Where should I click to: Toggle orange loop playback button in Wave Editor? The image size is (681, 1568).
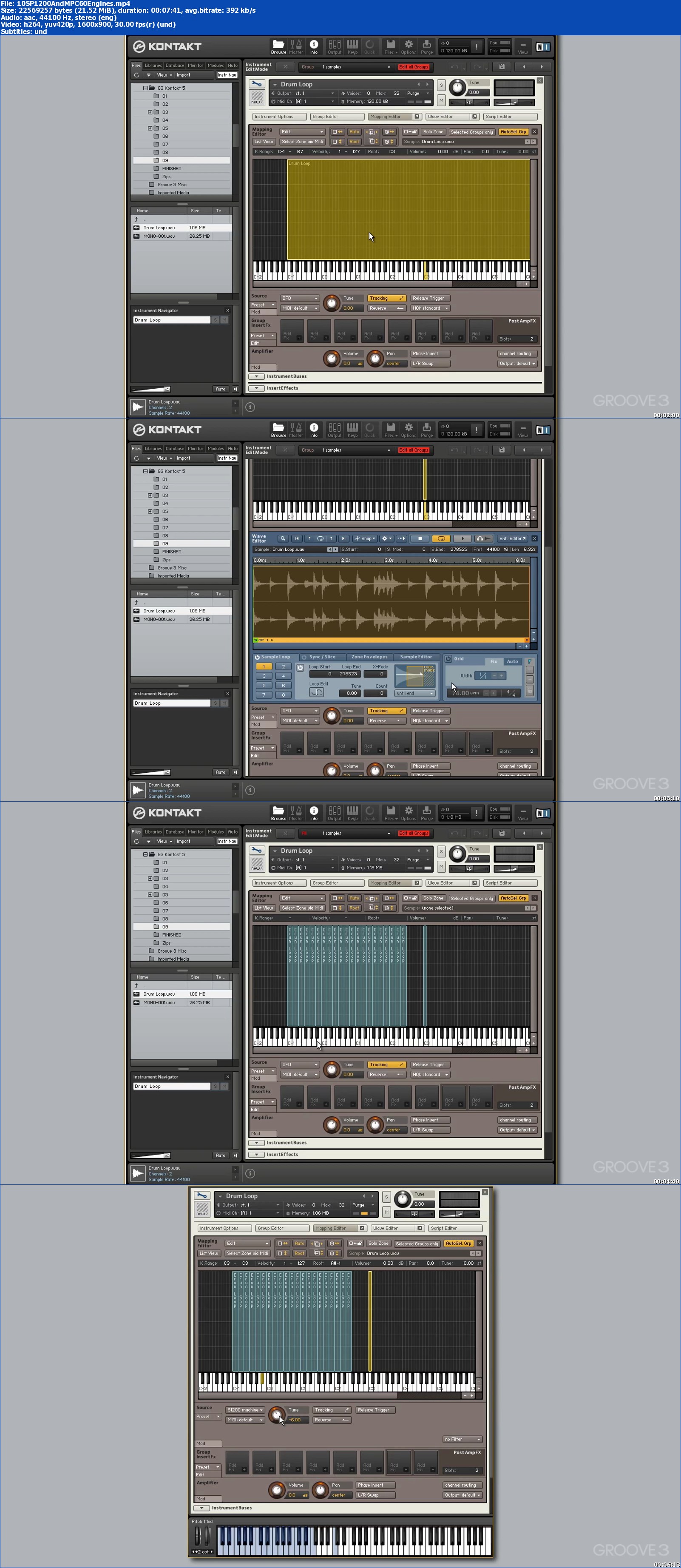tap(441, 539)
